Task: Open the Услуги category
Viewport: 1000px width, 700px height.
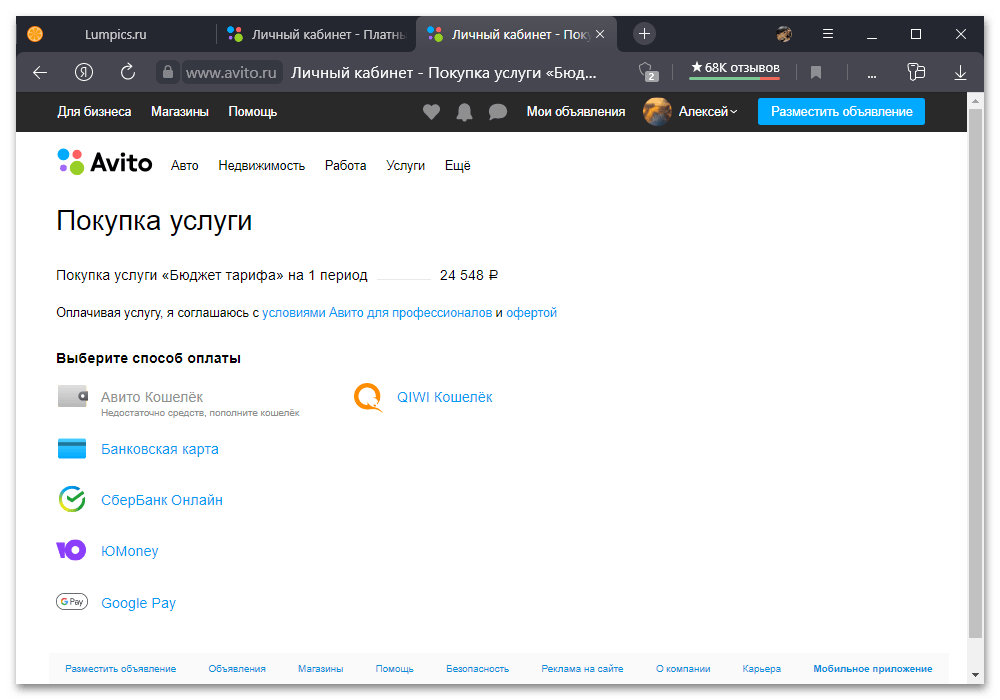Action: [405, 166]
